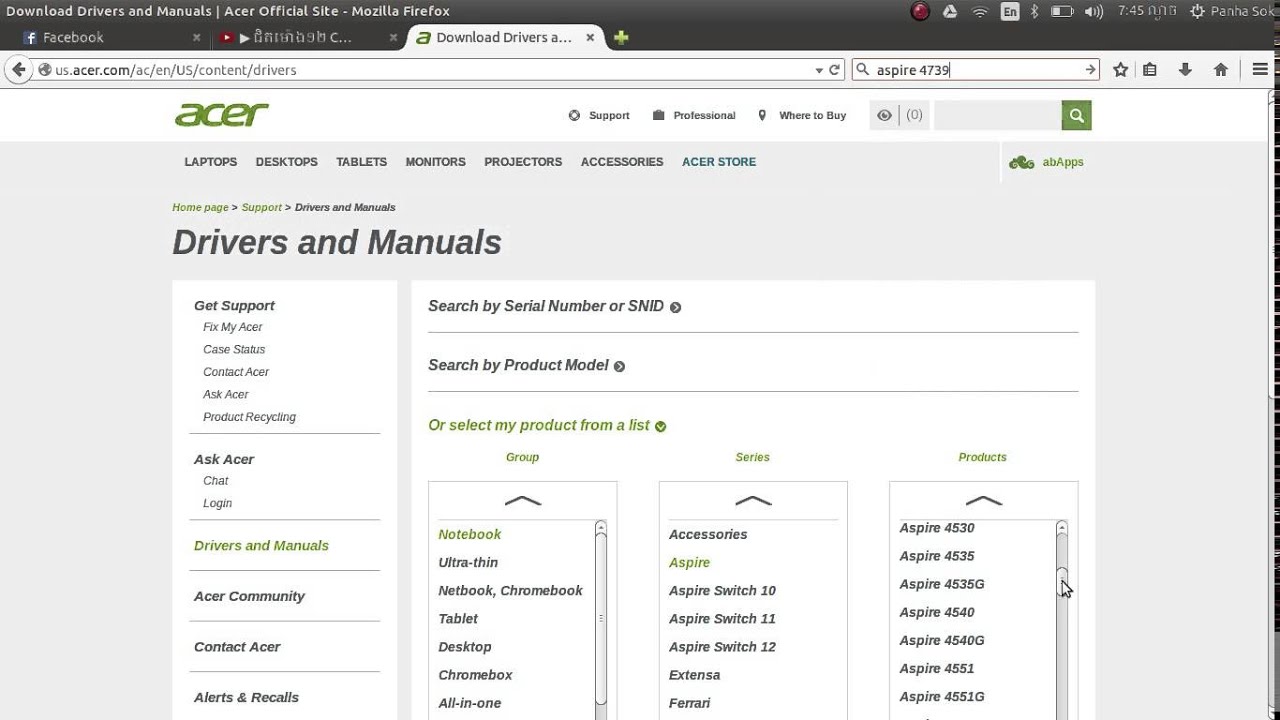The height and width of the screenshot is (720, 1280).
Task: Click the eye icon for viewed products
Action: 884,115
